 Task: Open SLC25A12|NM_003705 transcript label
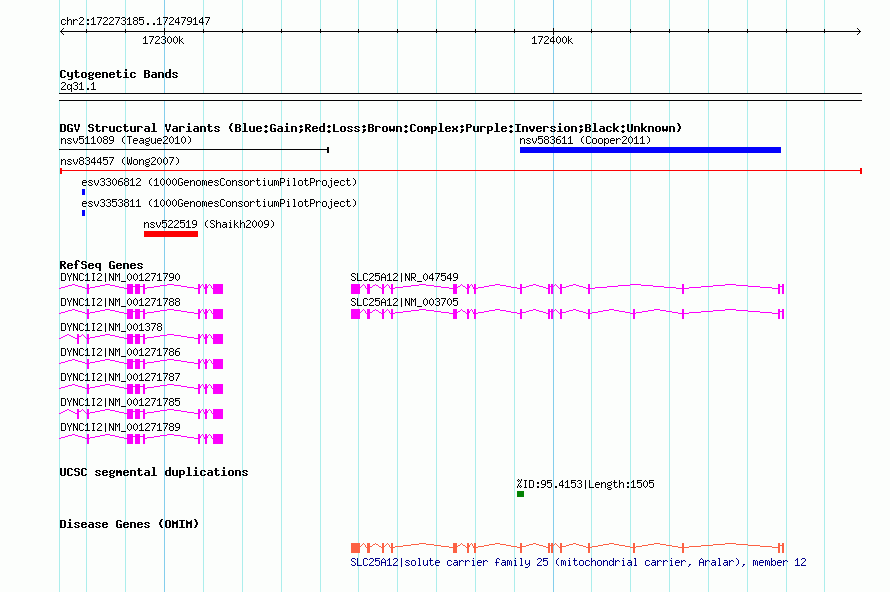[x=404, y=302]
